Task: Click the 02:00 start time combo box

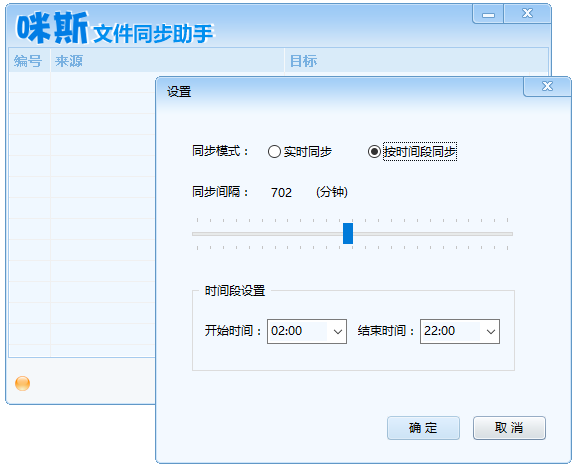Action: tap(307, 331)
